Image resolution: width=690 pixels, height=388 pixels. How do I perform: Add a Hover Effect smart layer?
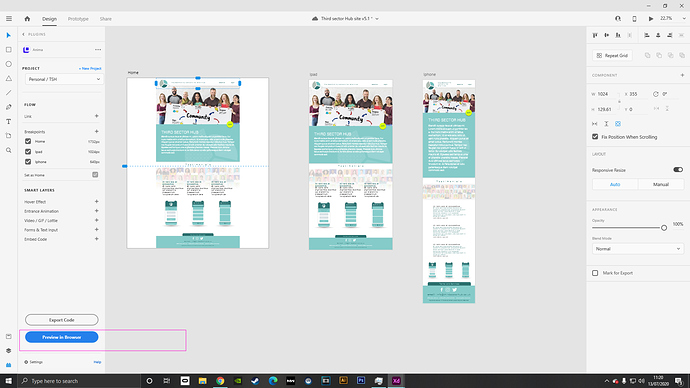96,201
